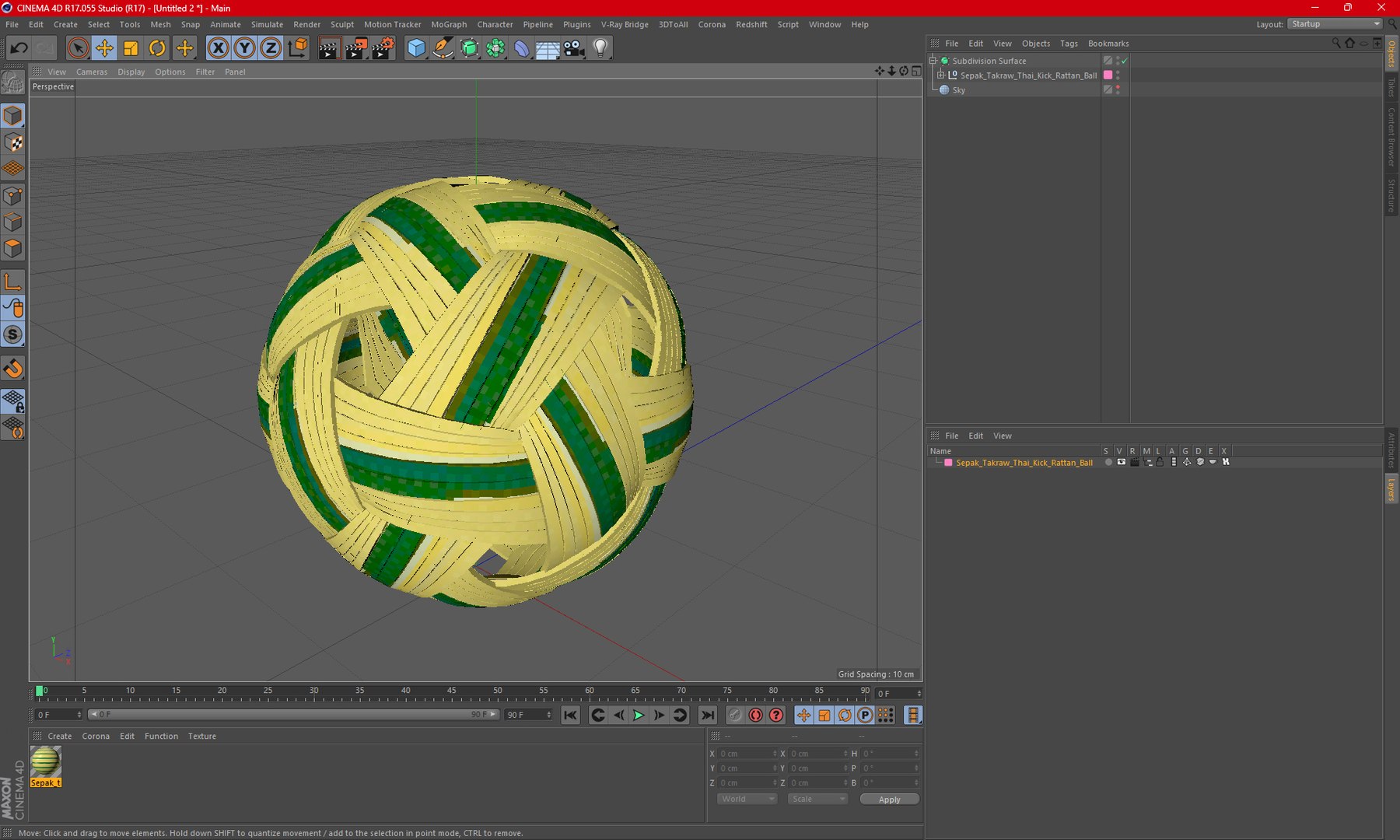
Task: Open the Scale mode dropdown
Action: (x=817, y=799)
